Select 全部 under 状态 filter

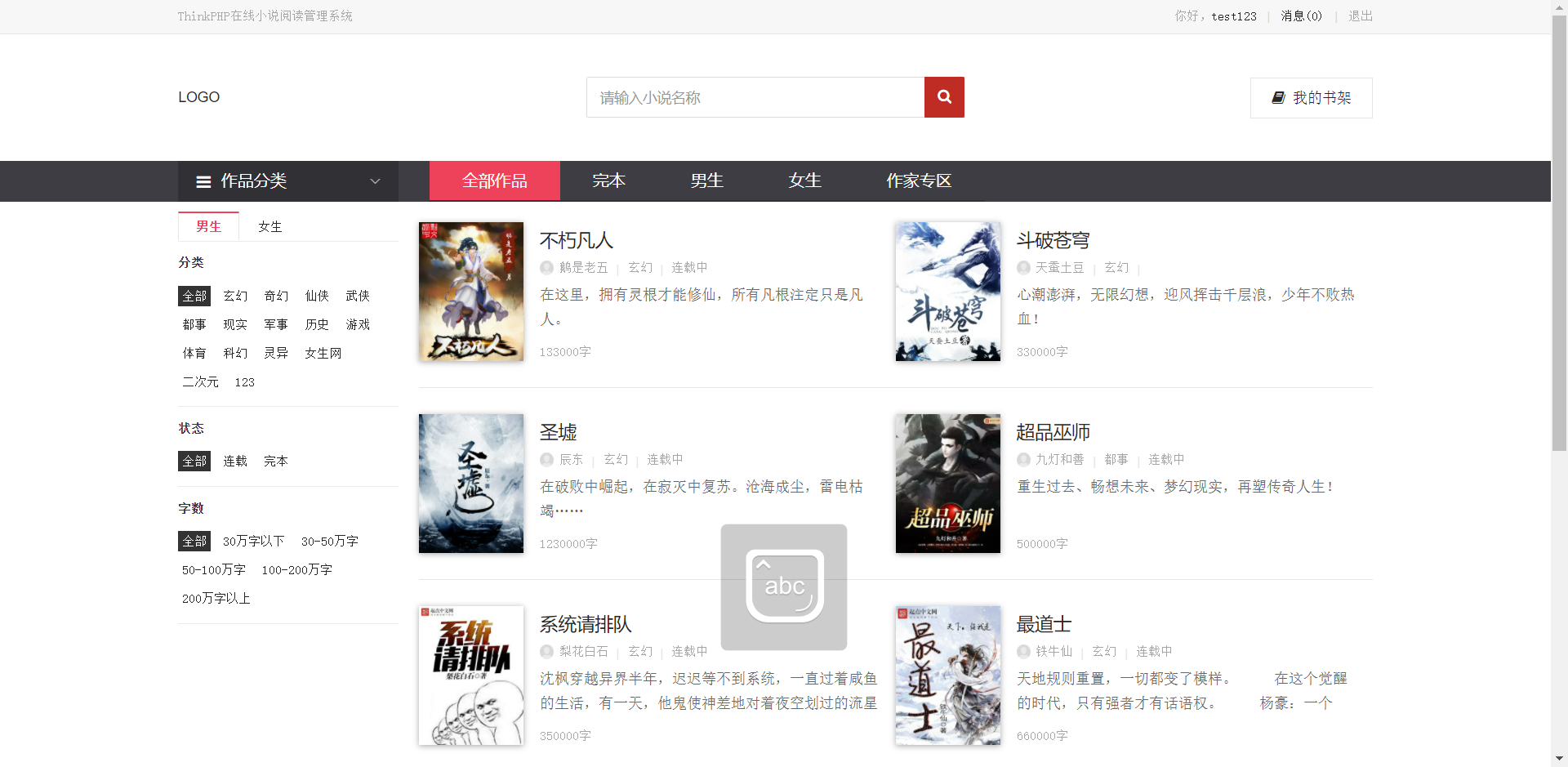point(194,461)
